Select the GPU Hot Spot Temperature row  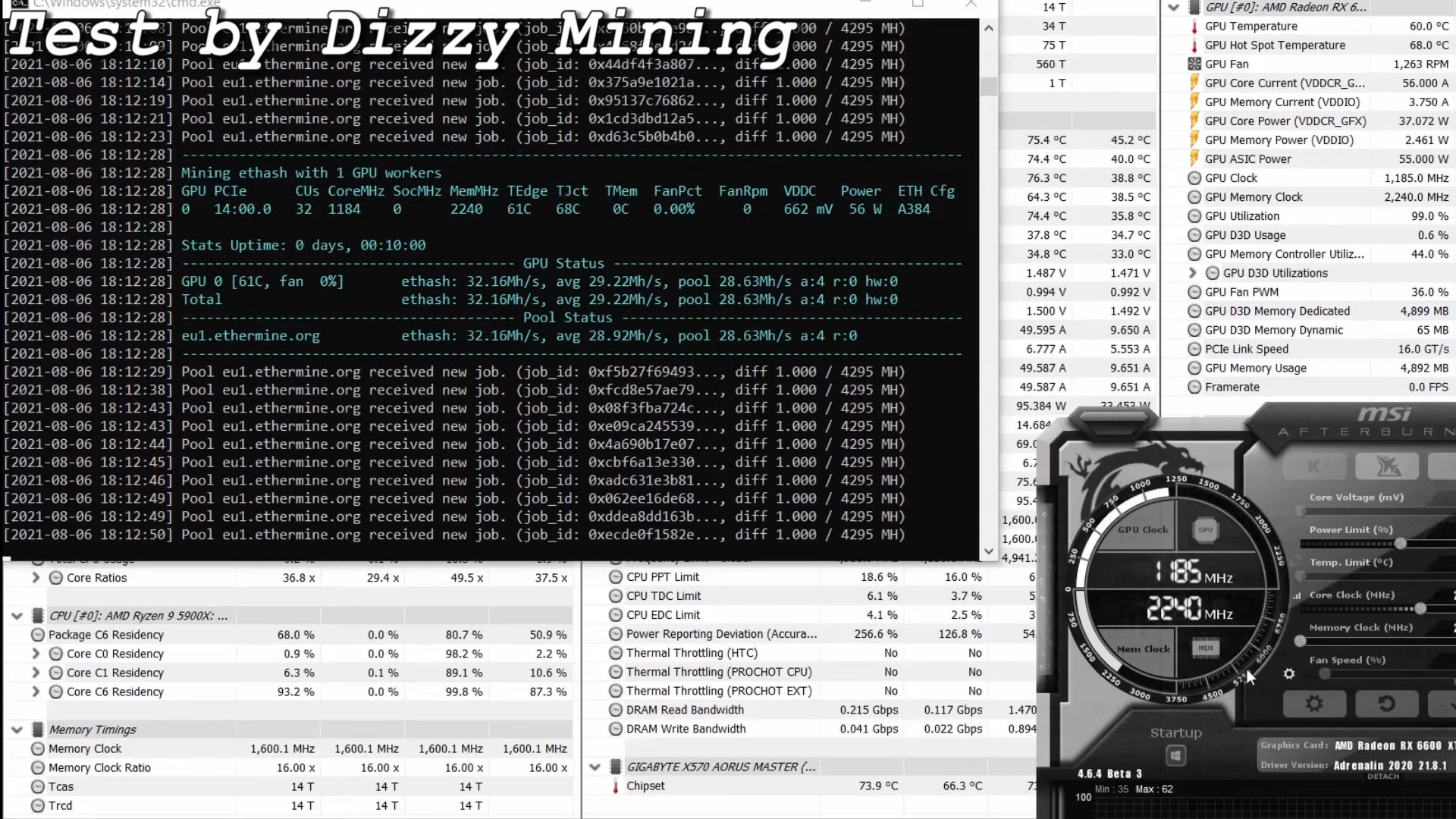pos(1275,45)
